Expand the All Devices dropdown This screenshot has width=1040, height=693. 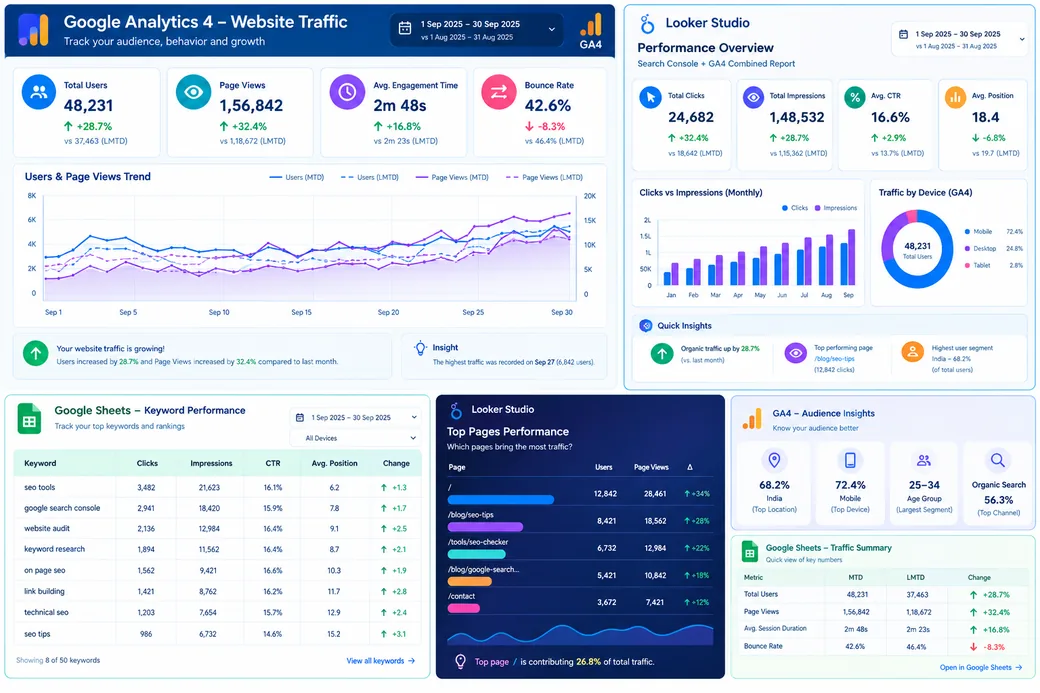[356, 438]
